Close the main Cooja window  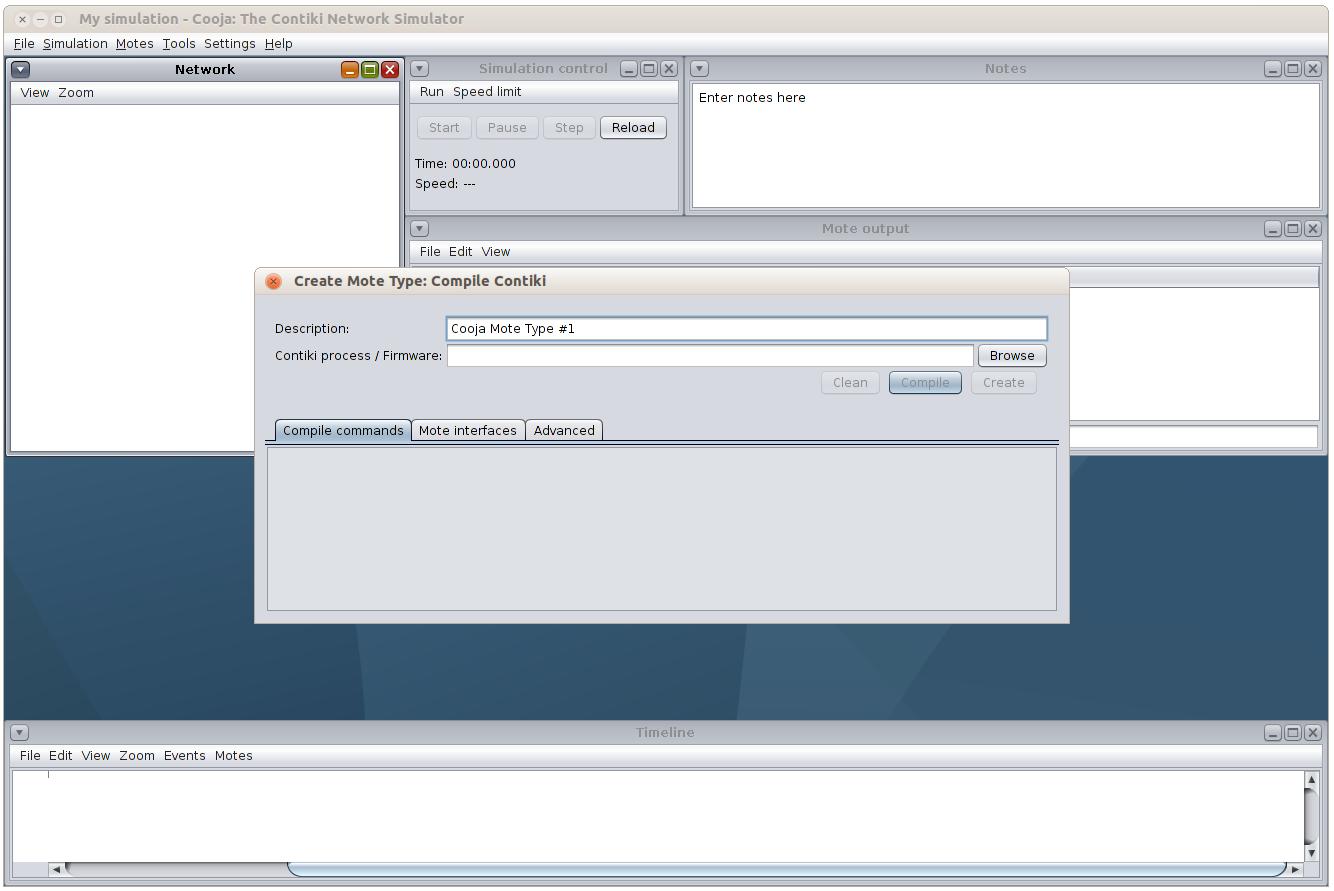(x=23, y=19)
